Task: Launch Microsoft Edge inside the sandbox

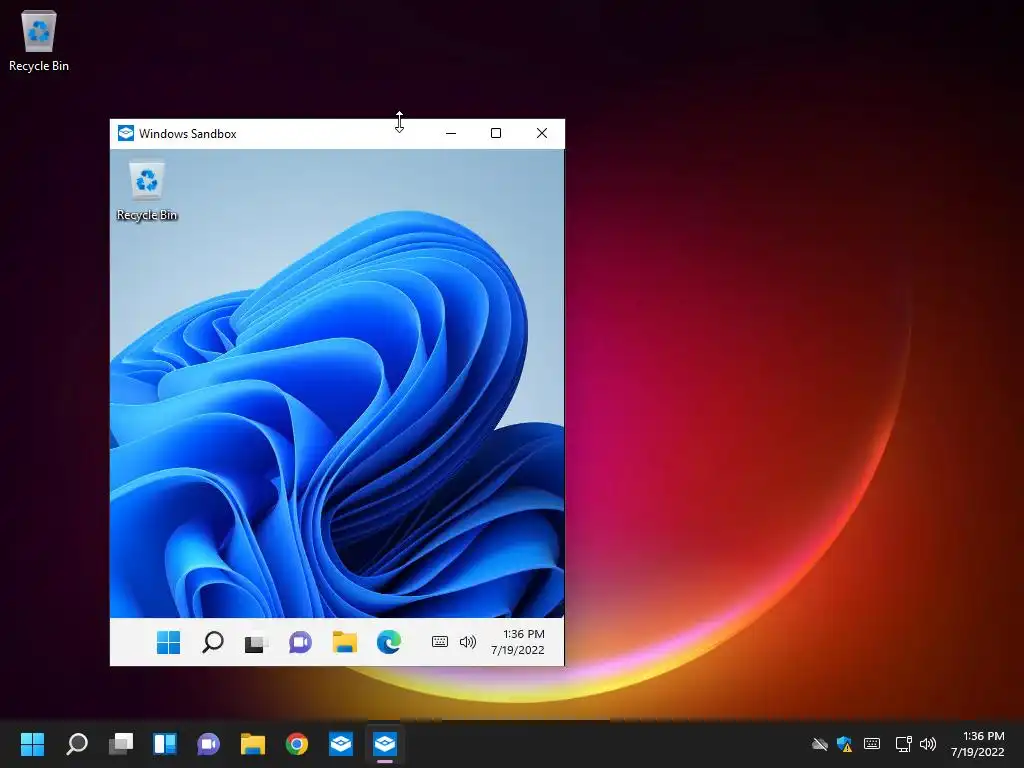Action: tap(389, 643)
